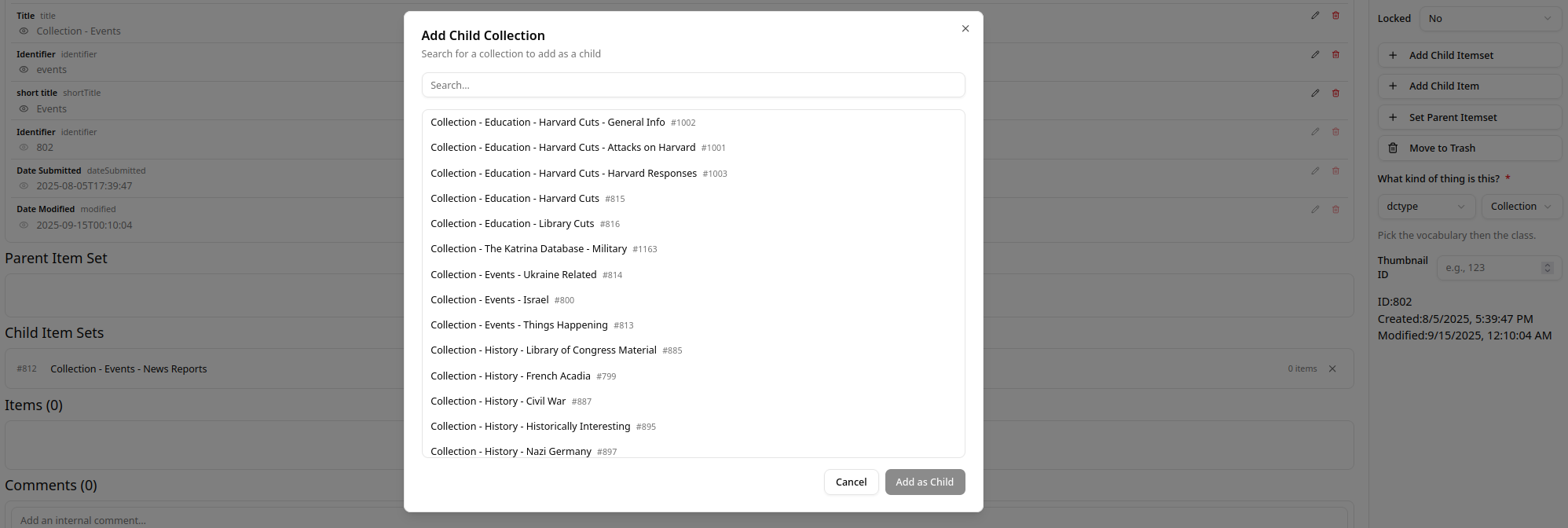This screenshot has height=528, width=1568.
Task: Delete the events Identifier trash icon
Action: coord(1335,54)
